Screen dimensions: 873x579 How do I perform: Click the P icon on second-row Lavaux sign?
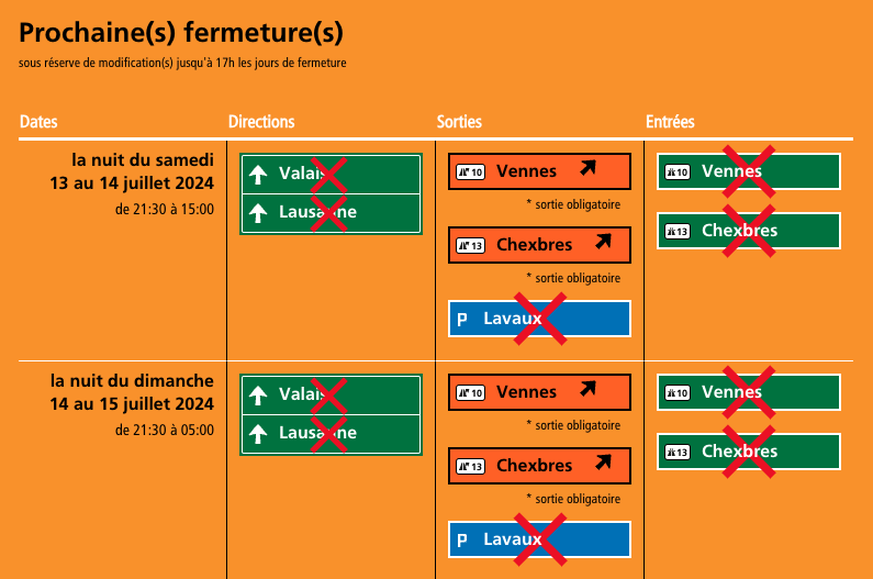(462, 541)
